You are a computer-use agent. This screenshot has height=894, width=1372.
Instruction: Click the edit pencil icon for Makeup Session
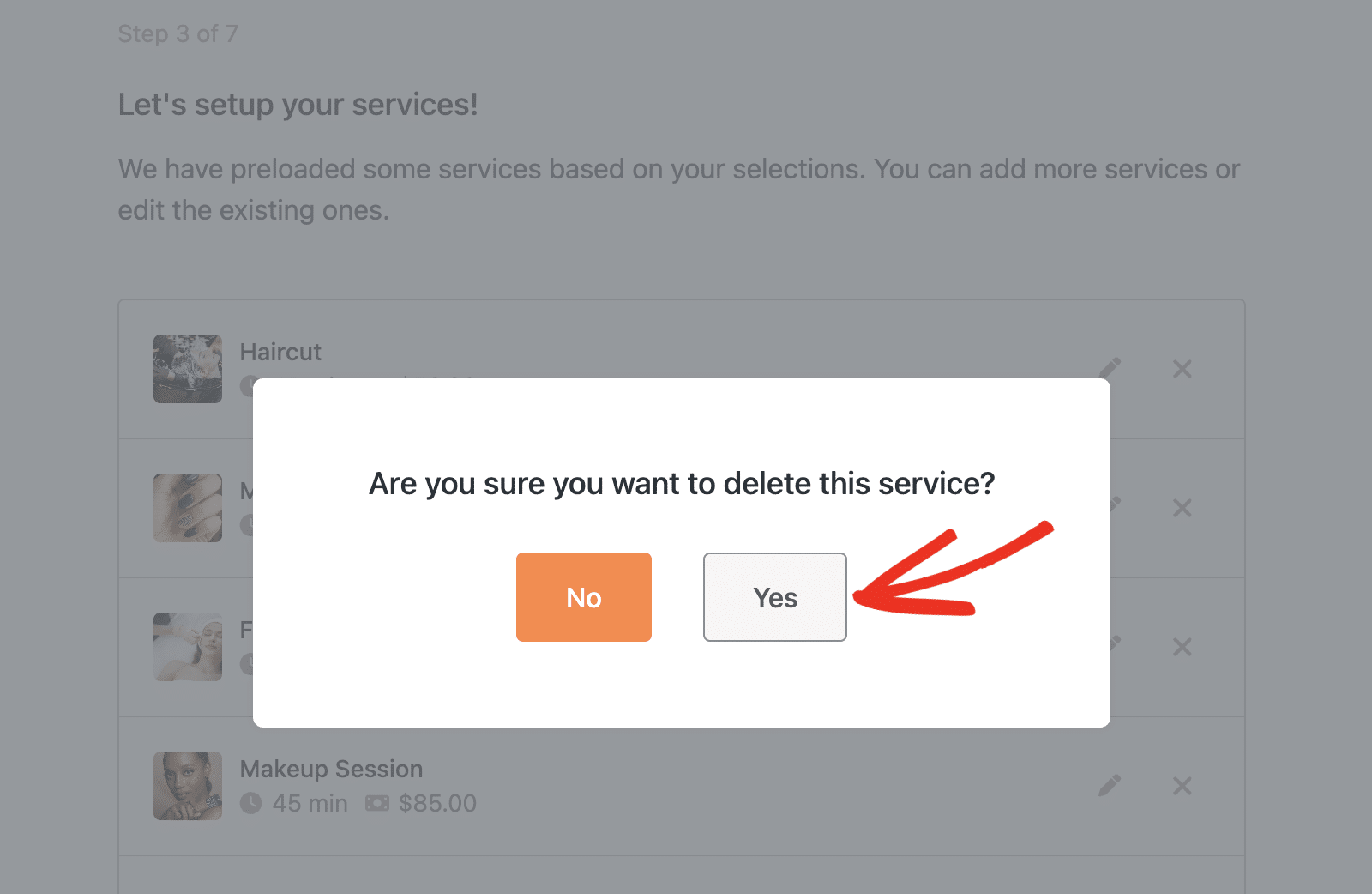[x=1110, y=783]
